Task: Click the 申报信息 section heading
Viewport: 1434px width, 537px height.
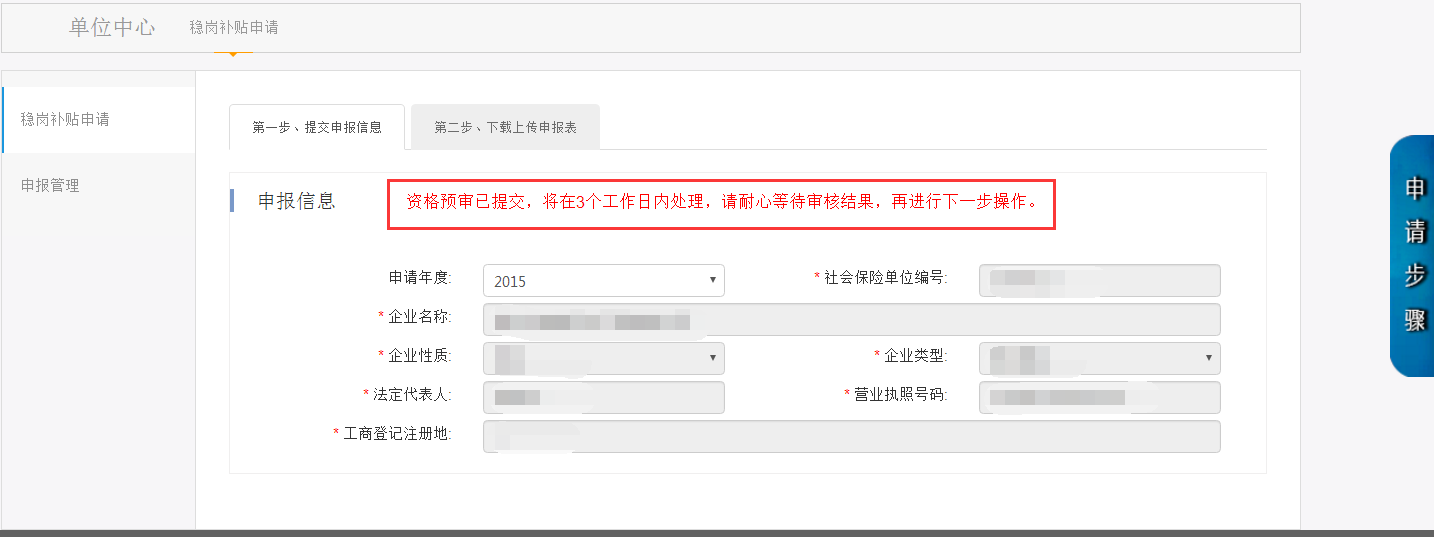Action: (x=297, y=201)
